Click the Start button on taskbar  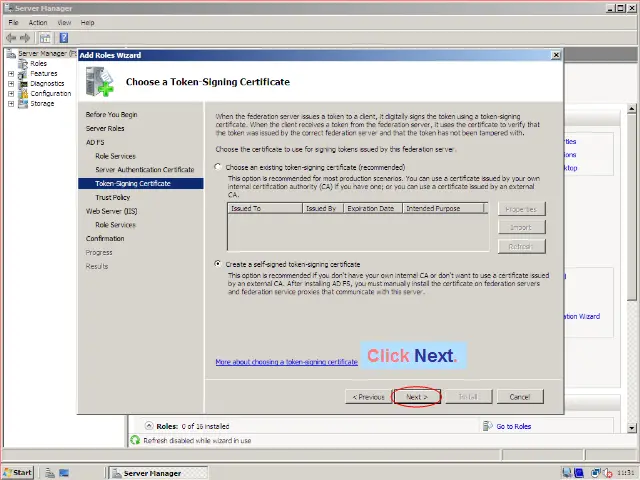point(18,473)
